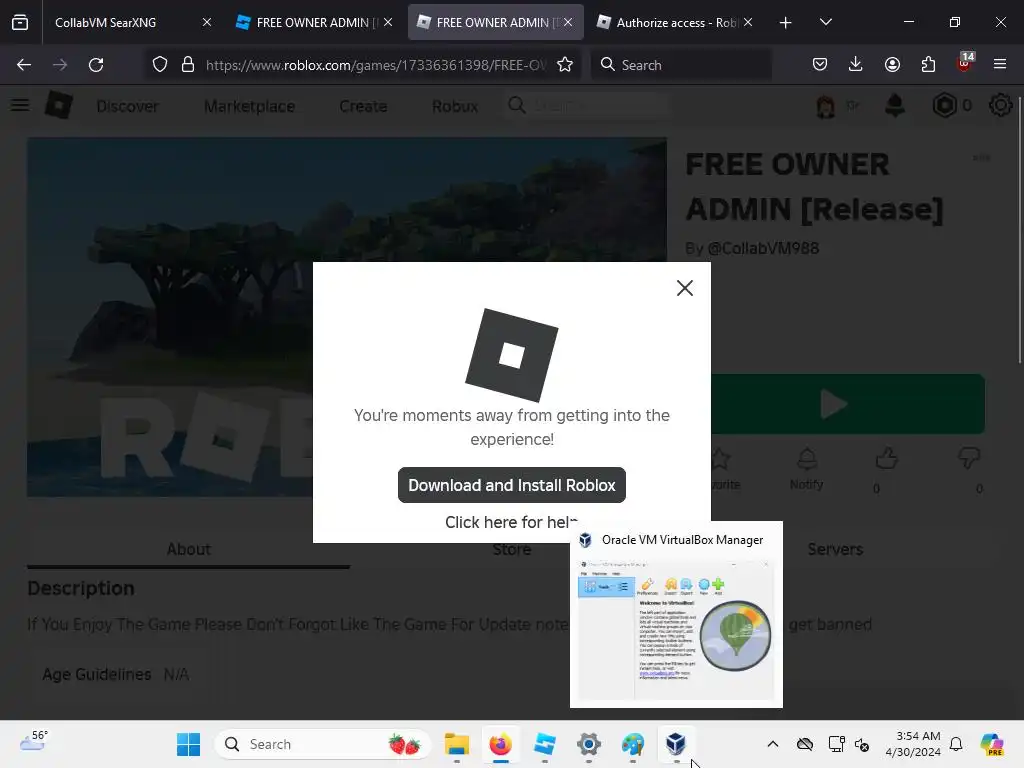The image size is (1024, 768).
Task: Click the Firefox Search box
Action: (x=682, y=65)
